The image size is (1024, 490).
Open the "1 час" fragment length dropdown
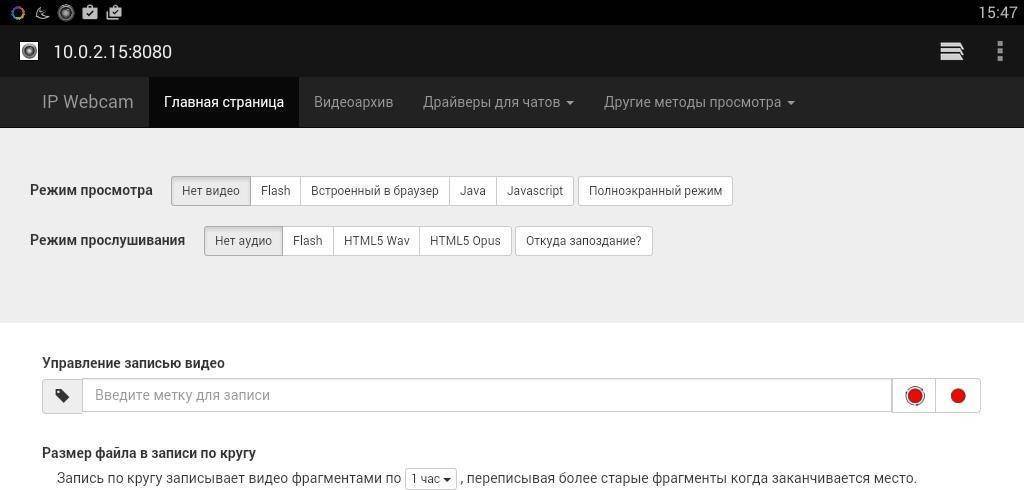click(x=431, y=479)
